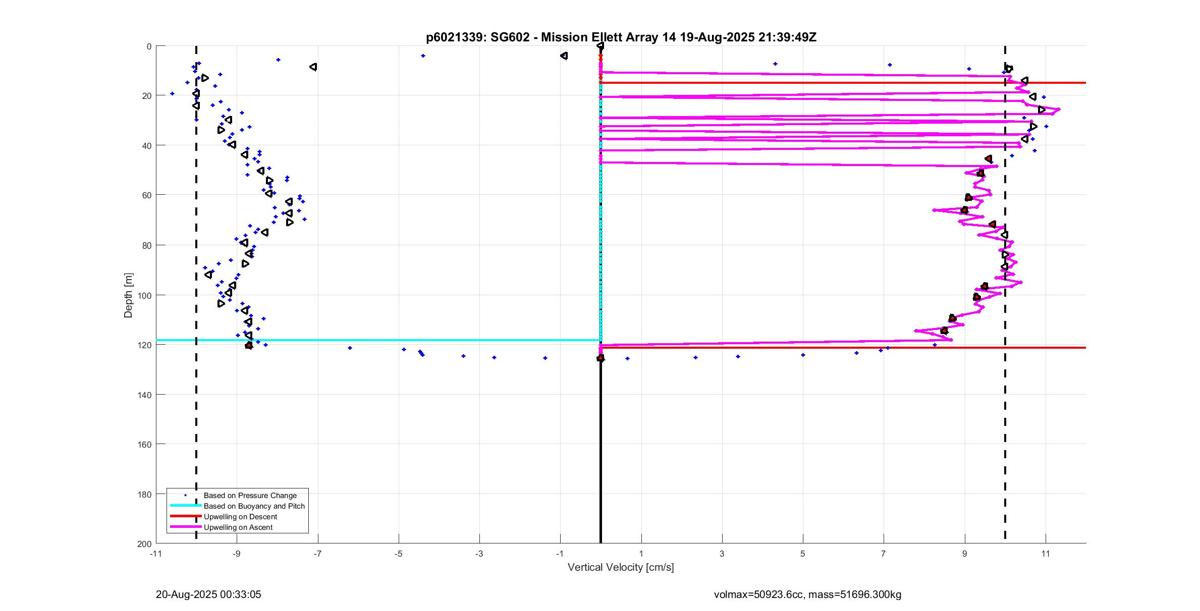Click the volmax and mass text below plot

point(807,594)
